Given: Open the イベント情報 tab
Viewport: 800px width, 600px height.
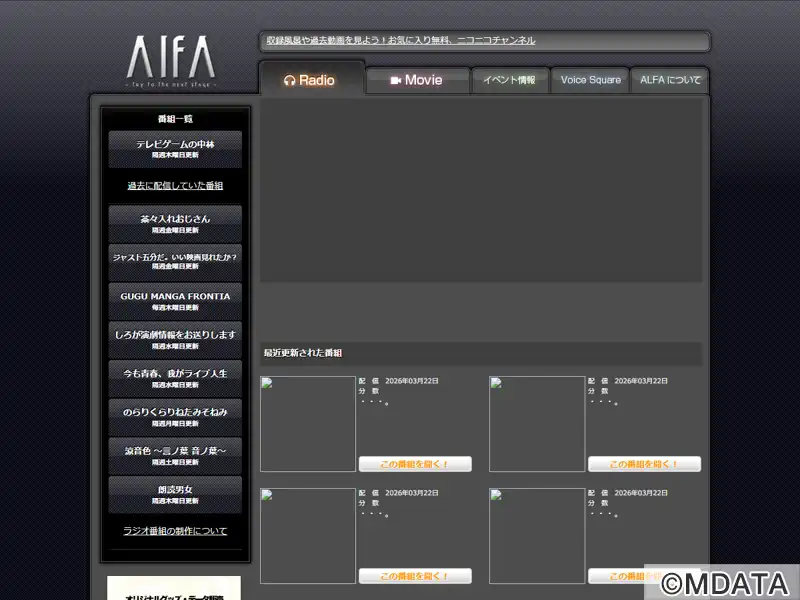Looking at the screenshot, I should click(509, 80).
